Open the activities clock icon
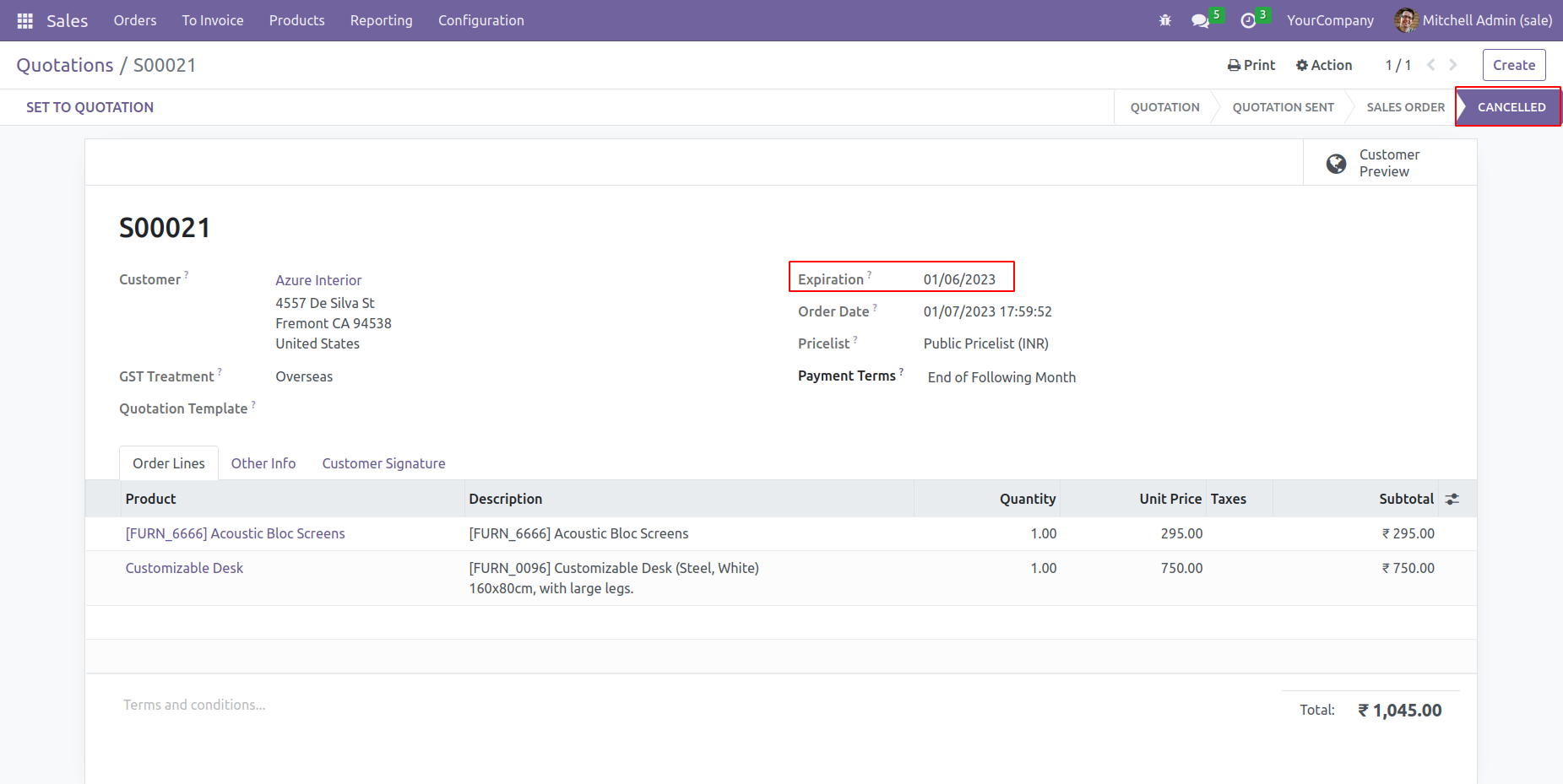Viewport: 1563px width, 784px height. [x=1248, y=20]
